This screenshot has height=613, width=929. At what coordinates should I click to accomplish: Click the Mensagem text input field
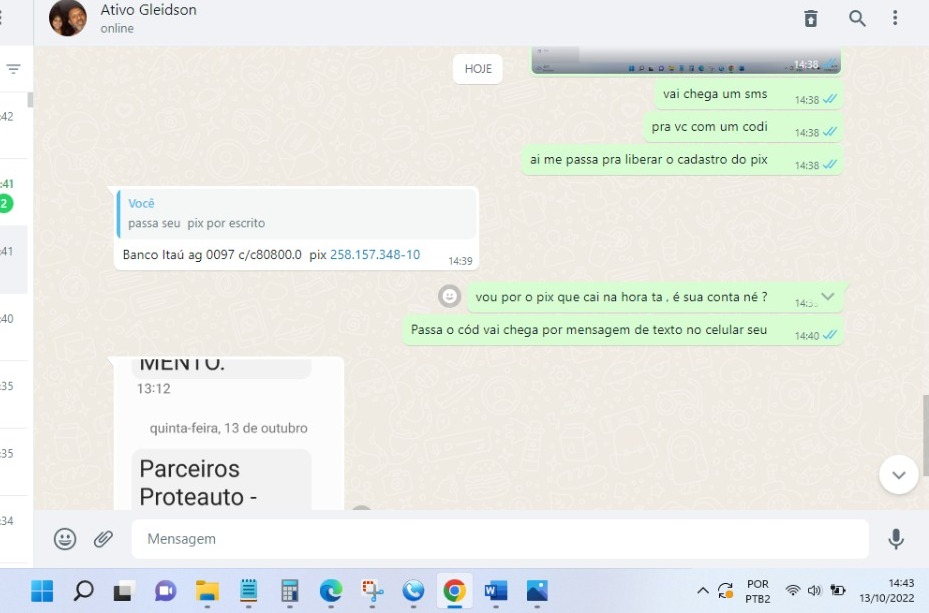(x=500, y=539)
